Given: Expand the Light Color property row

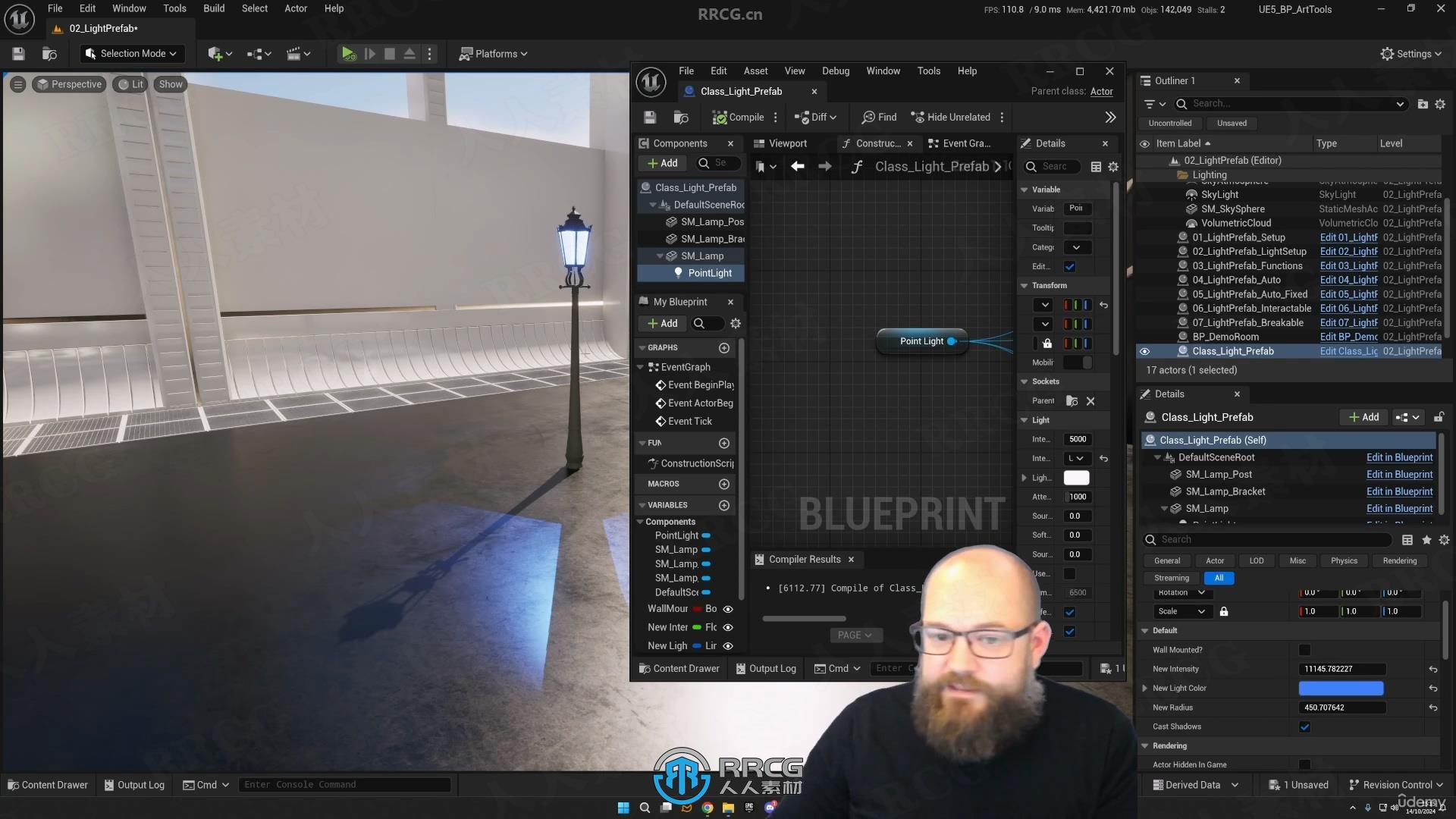Looking at the screenshot, I should [1025, 478].
